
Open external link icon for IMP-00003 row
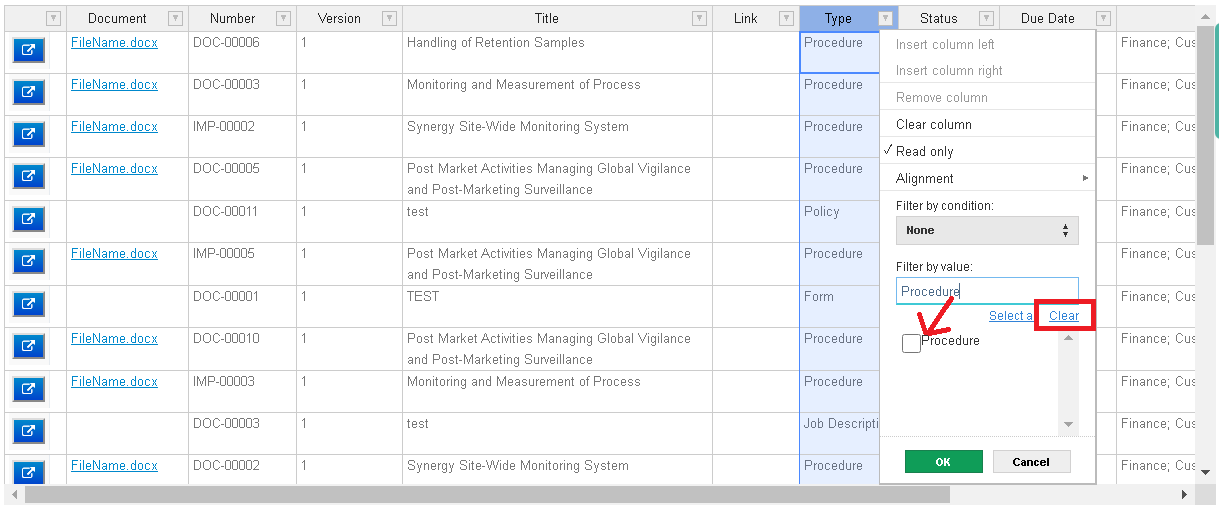pyautogui.click(x=29, y=390)
